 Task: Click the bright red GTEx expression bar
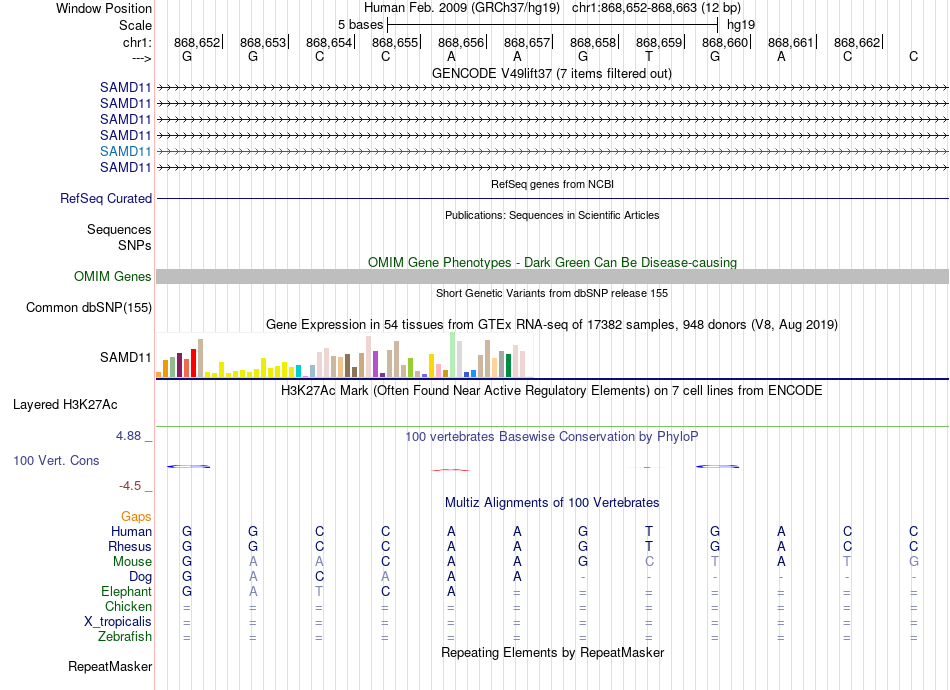tap(193, 363)
